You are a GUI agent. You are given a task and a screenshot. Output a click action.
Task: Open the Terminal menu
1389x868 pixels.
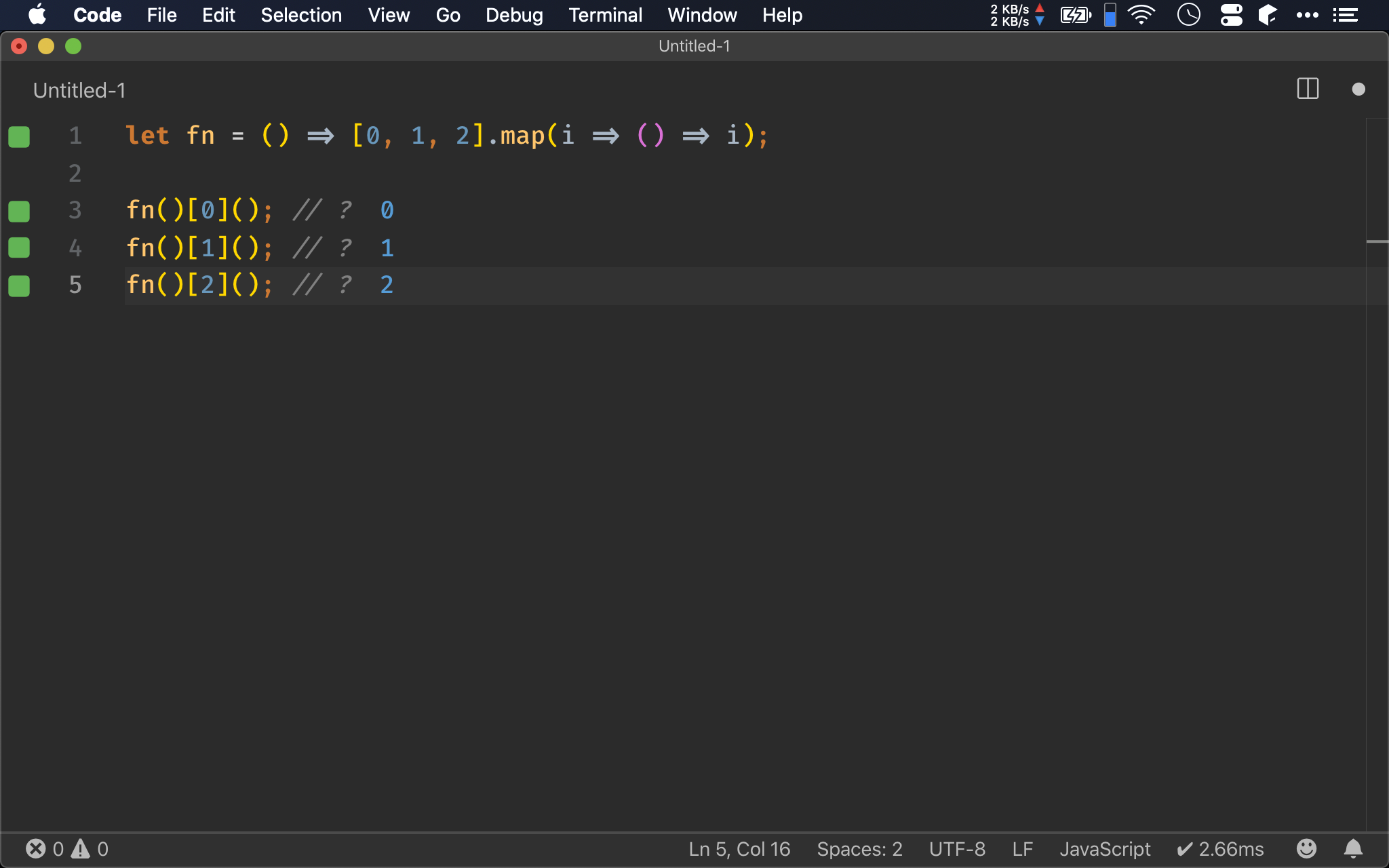coord(605,14)
